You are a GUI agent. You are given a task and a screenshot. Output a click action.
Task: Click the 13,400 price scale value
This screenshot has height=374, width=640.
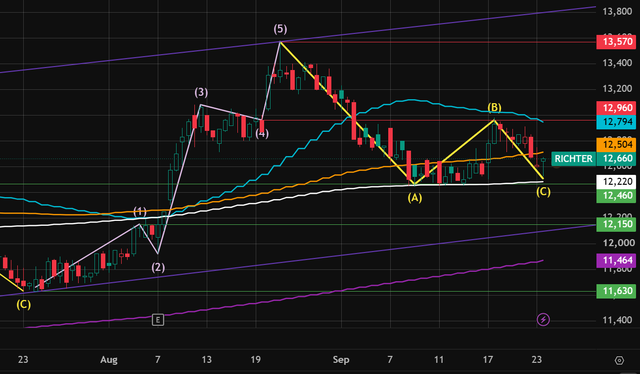click(x=618, y=63)
